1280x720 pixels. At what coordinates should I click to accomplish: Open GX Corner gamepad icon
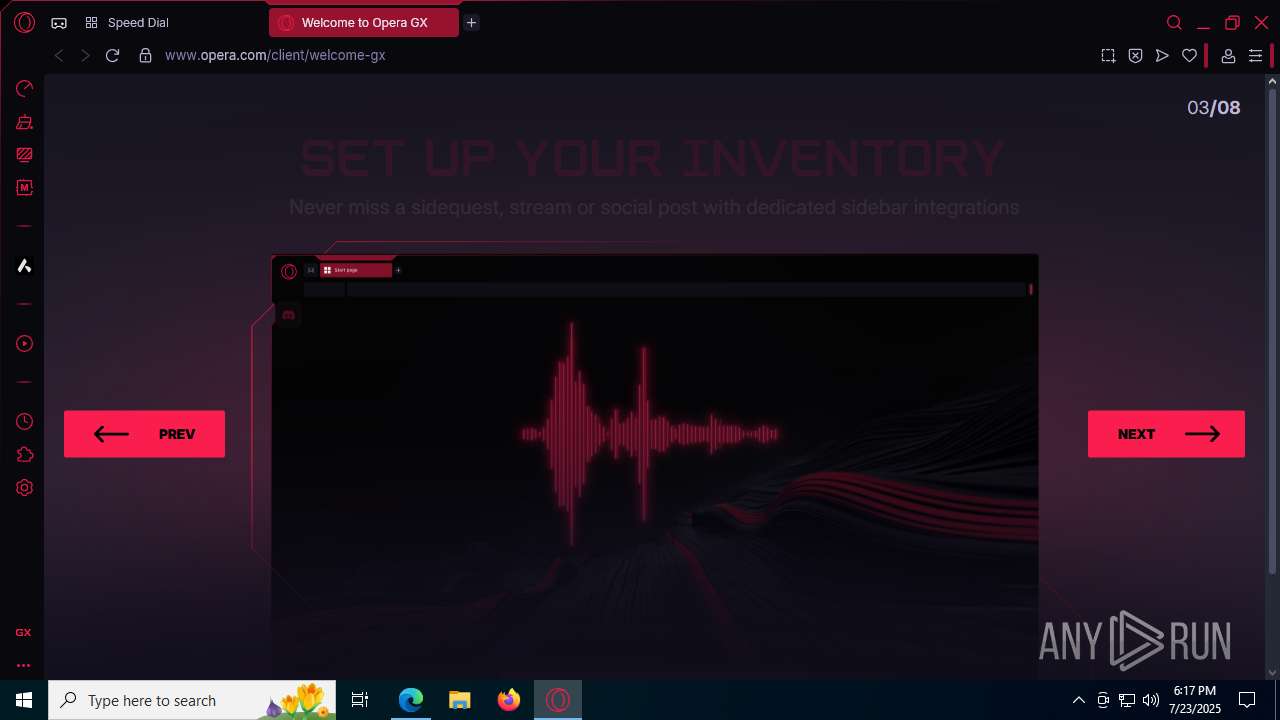[x=59, y=22]
